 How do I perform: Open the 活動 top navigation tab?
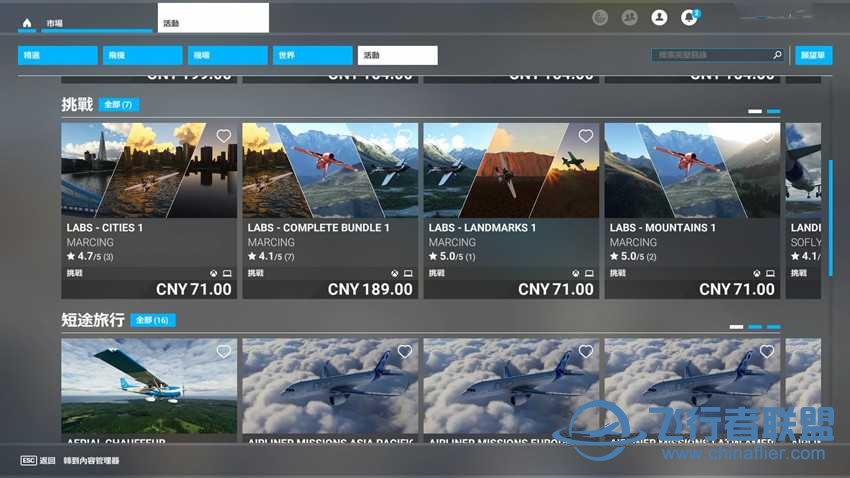(213, 18)
